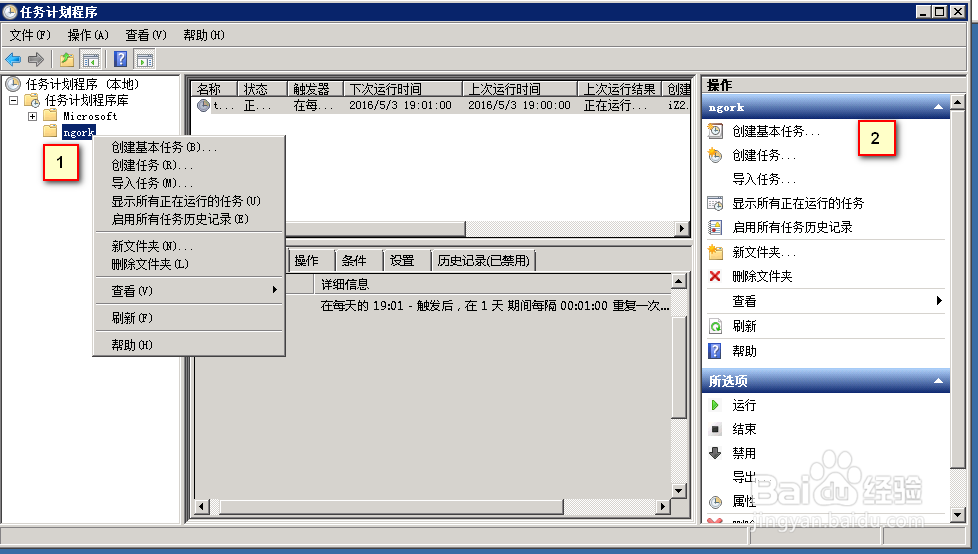Sort by 触发器 column header

[315, 89]
